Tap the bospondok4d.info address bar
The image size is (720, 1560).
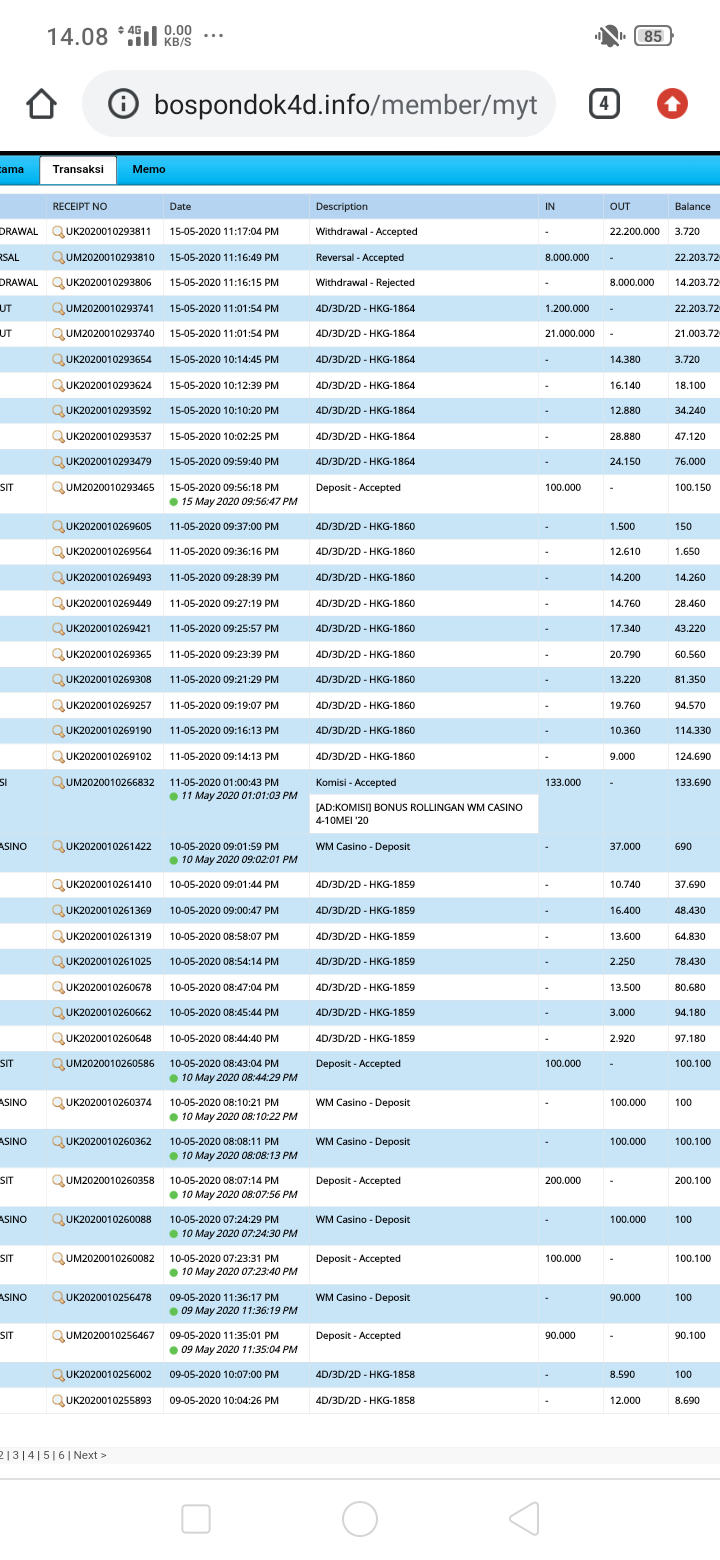(x=345, y=104)
